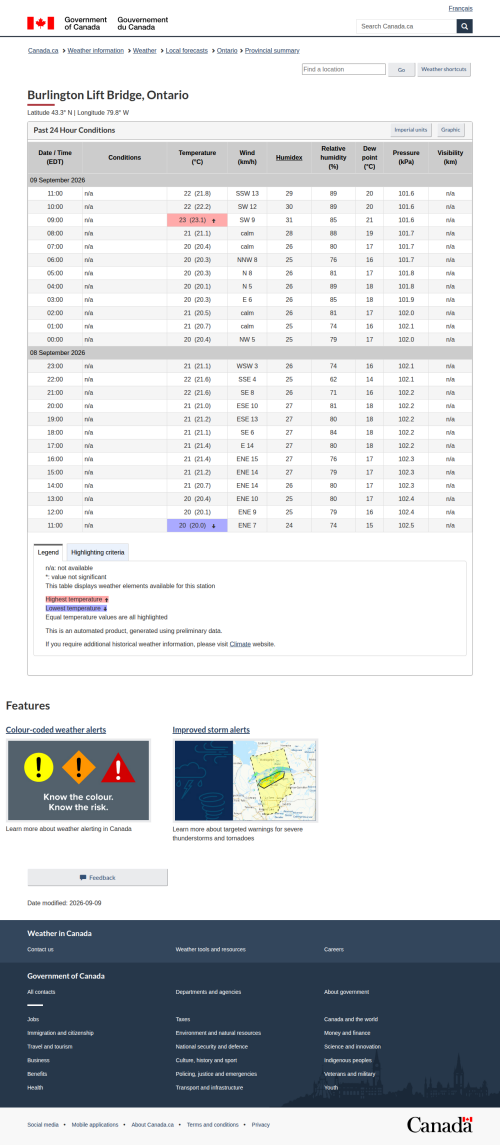Click the Feedback button
The image size is (500, 1145).
pyautogui.click(x=98, y=877)
